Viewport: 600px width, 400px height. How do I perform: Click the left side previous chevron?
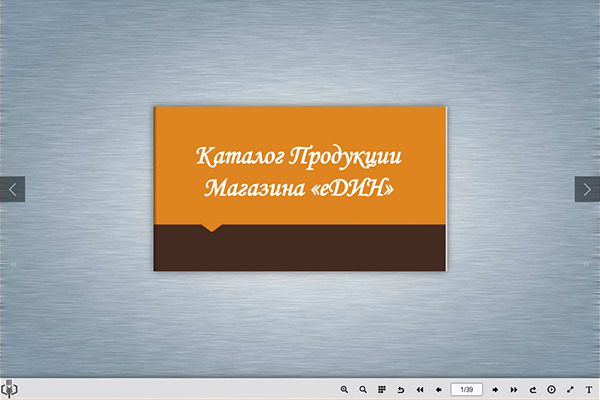pyautogui.click(x=12, y=189)
